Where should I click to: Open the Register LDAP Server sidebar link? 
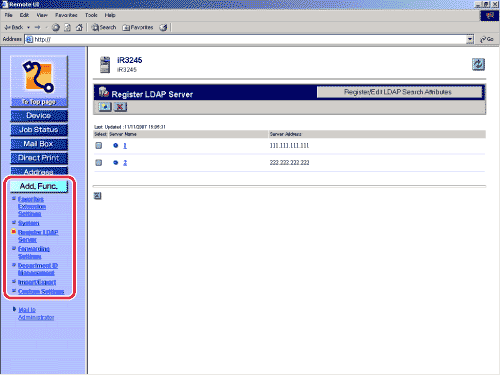[38, 236]
